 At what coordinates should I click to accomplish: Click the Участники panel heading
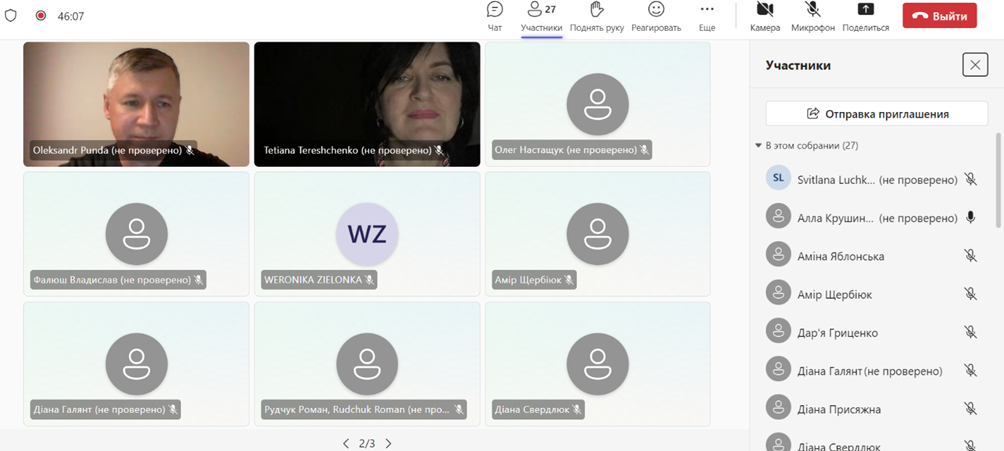(798, 65)
